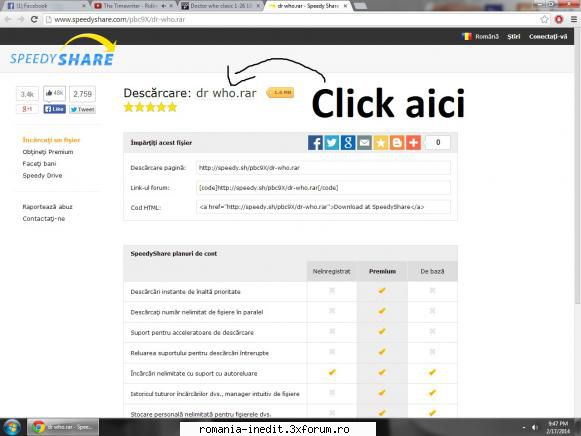Screen dimensions: 581x436
Task: Share by email envelope icon
Action: [364, 143]
